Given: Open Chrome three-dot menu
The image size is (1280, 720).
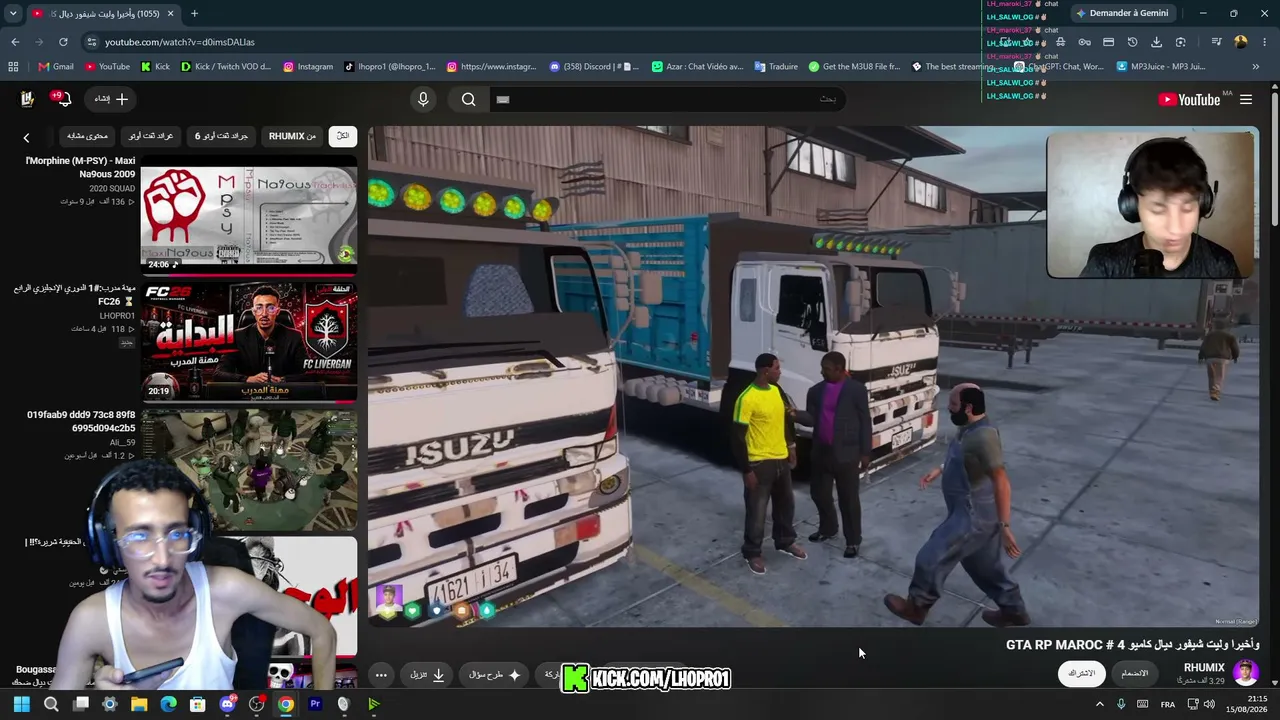Looking at the screenshot, I should 1264,42.
